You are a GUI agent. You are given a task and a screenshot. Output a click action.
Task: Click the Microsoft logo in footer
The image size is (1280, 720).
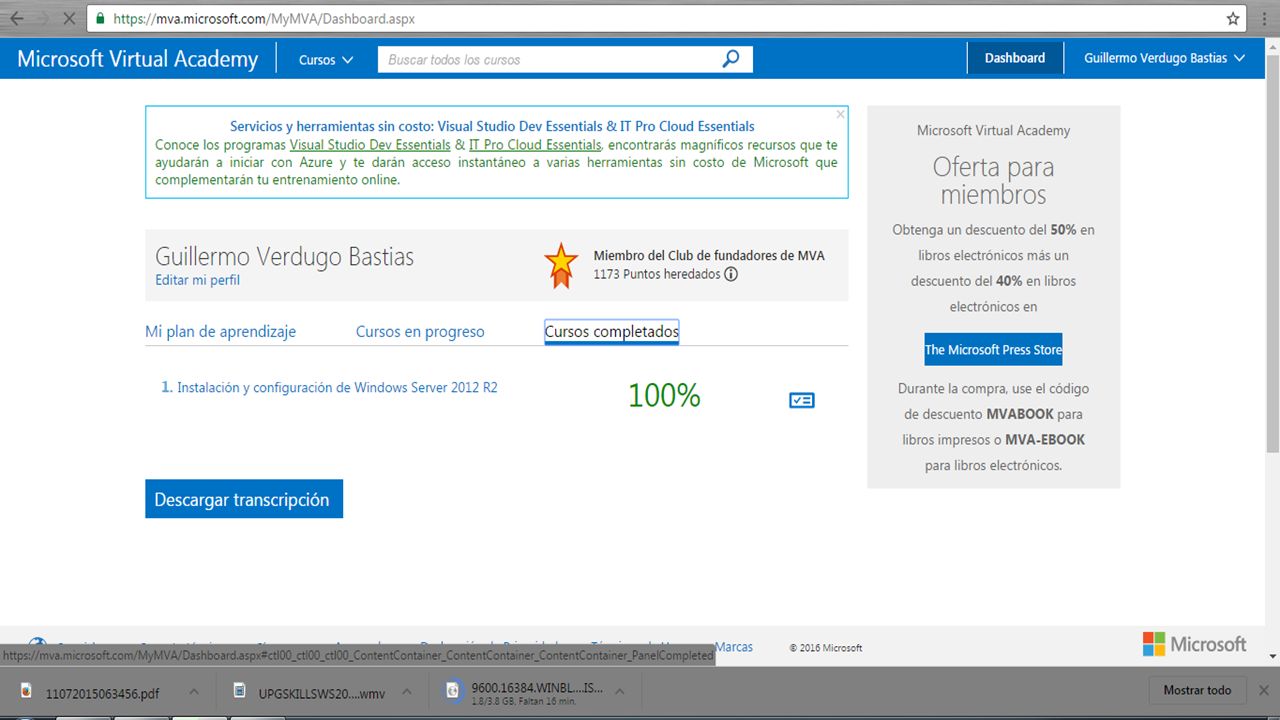[1195, 644]
